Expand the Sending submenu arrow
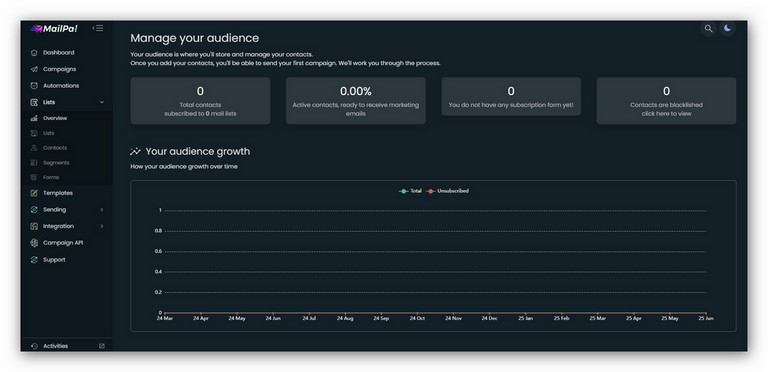 (x=102, y=209)
